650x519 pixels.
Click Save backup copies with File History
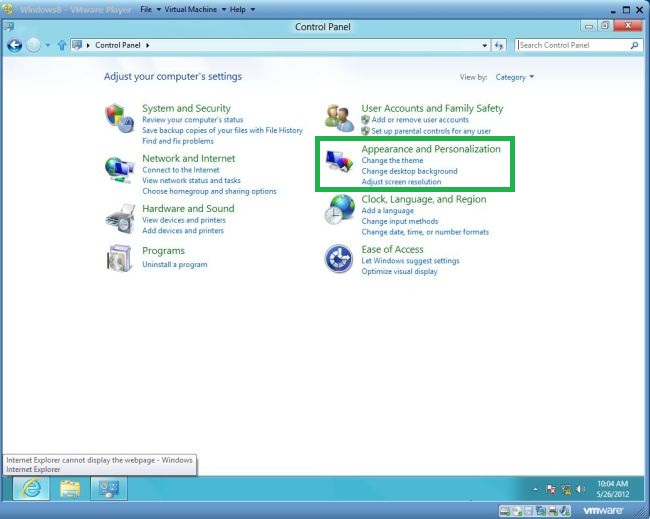(x=223, y=131)
